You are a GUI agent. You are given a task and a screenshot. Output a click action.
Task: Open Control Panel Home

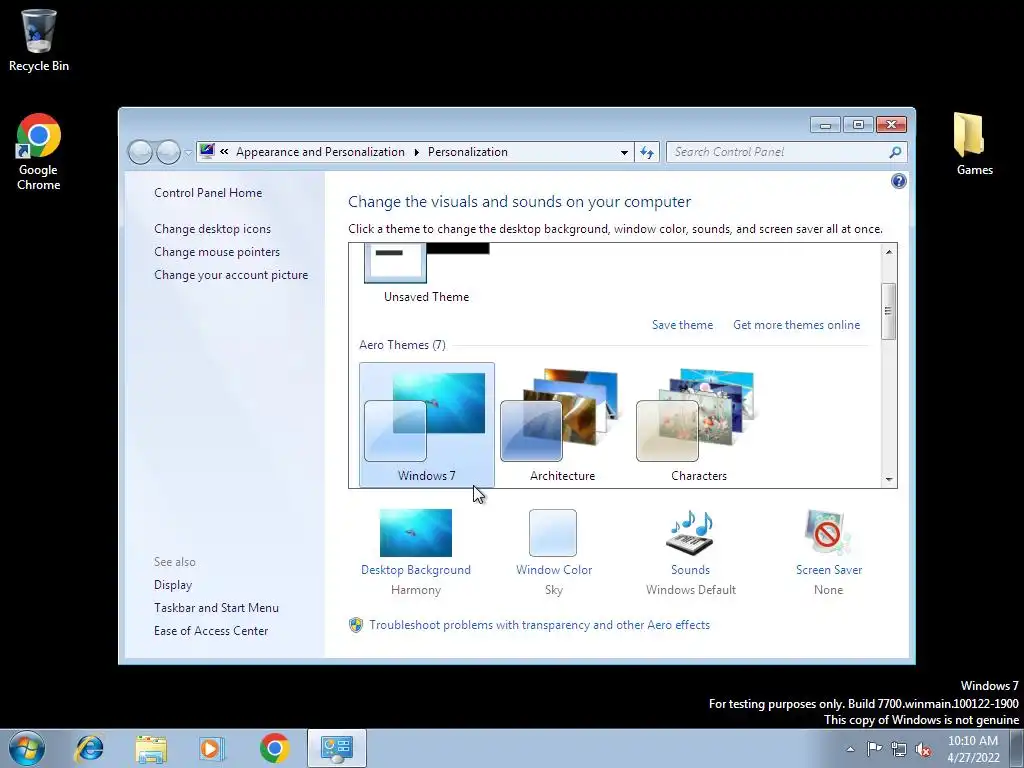(x=208, y=193)
